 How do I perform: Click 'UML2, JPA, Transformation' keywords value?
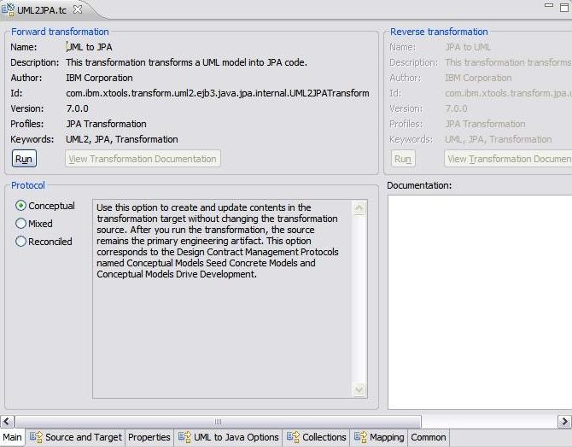(122, 139)
